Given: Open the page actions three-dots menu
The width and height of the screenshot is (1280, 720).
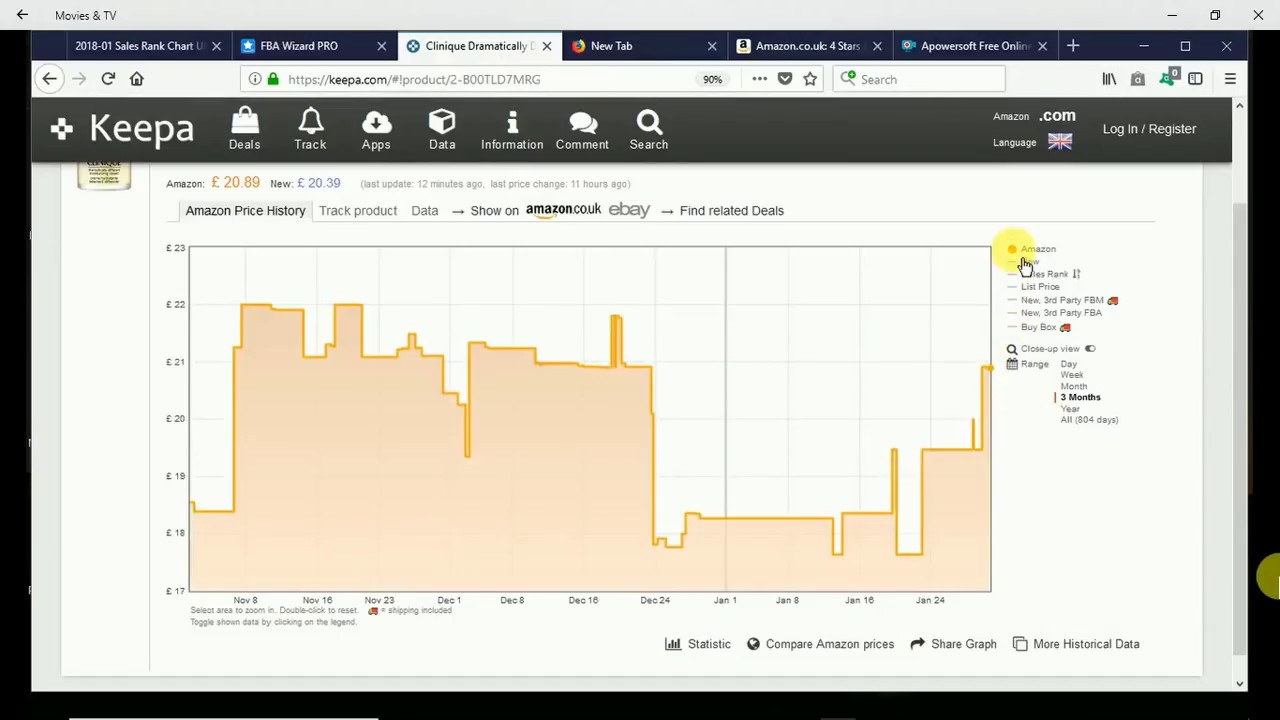Looking at the screenshot, I should [759, 79].
